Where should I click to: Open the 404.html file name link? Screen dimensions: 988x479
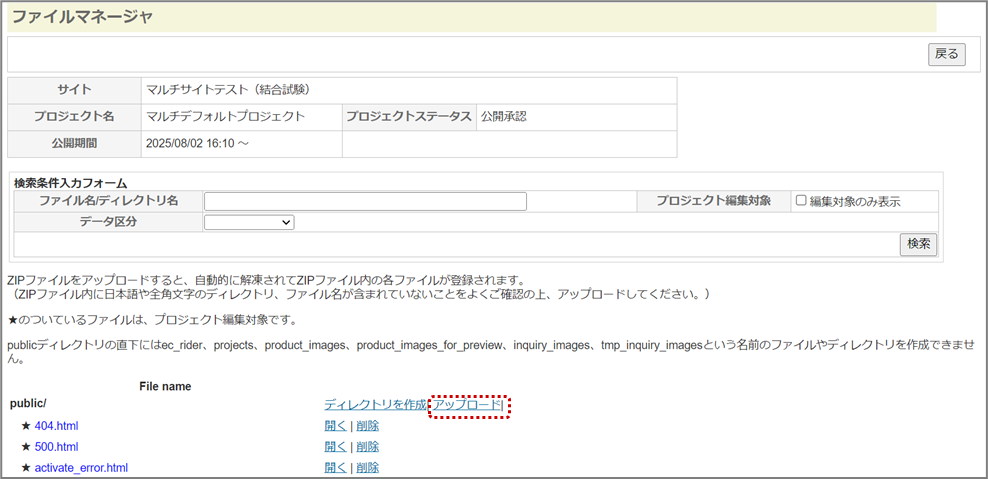[x=56, y=426]
